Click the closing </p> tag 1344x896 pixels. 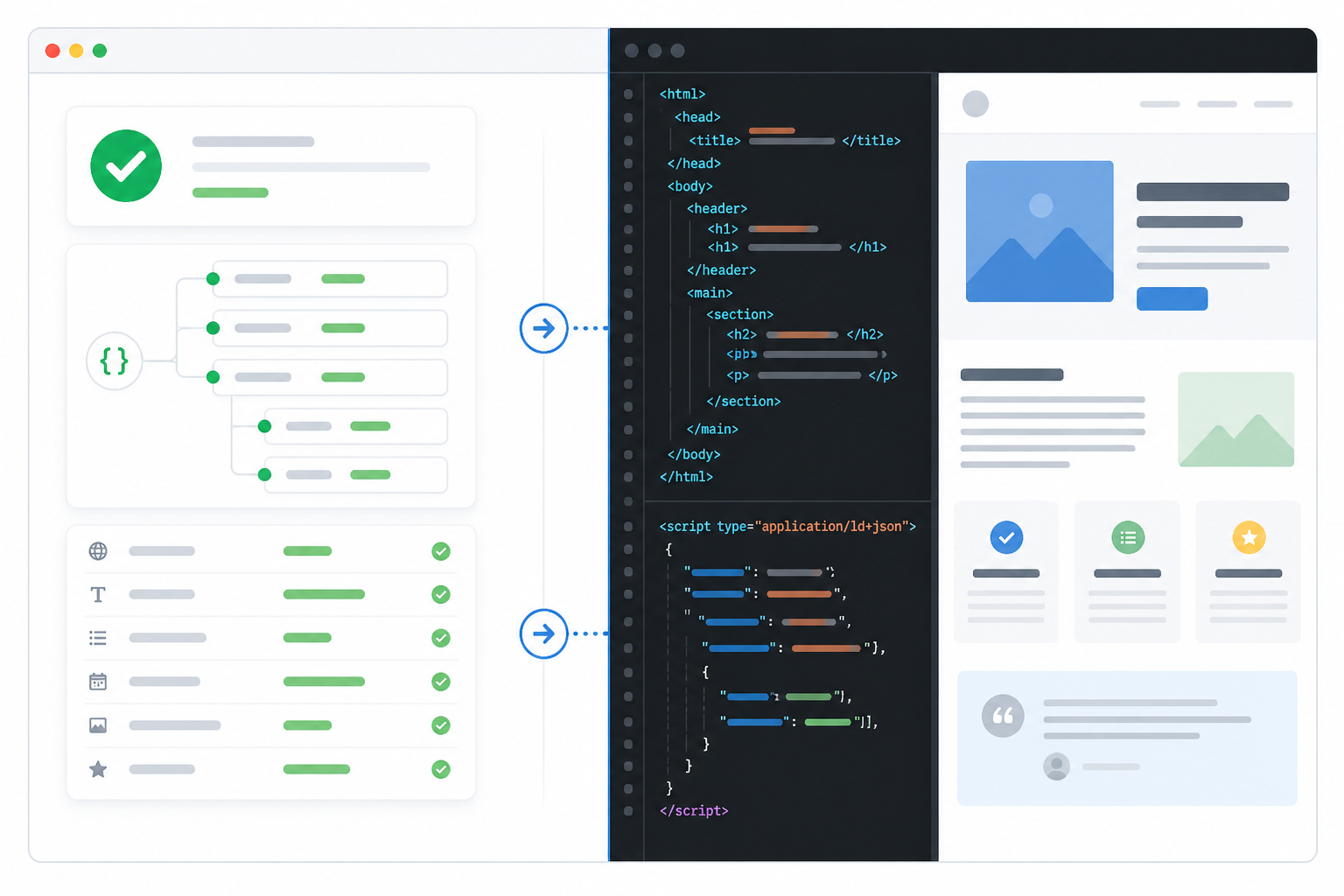pos(883,375)
